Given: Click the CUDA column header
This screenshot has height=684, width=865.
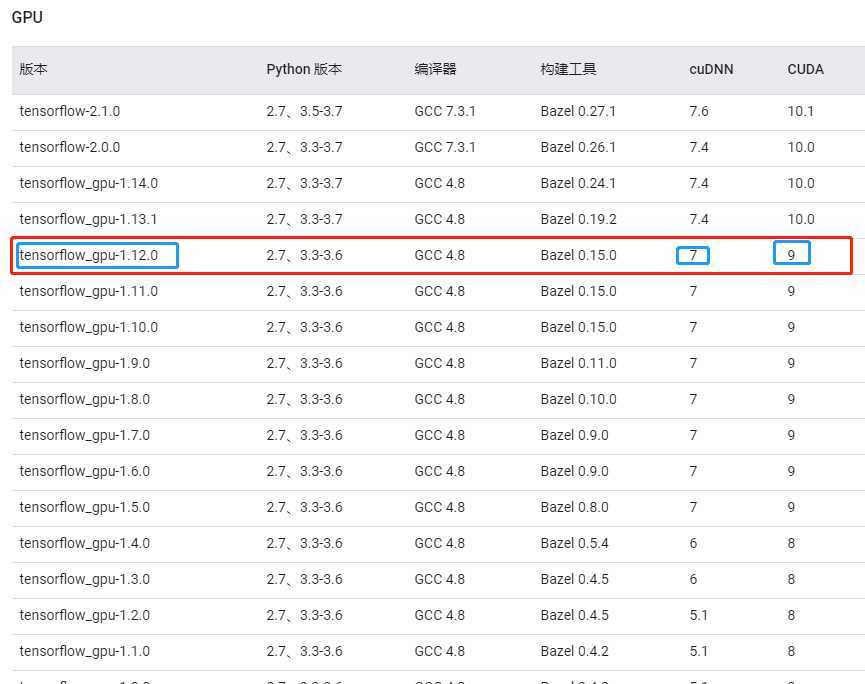Looking at the screenshot, I should (x=805, y=70).
